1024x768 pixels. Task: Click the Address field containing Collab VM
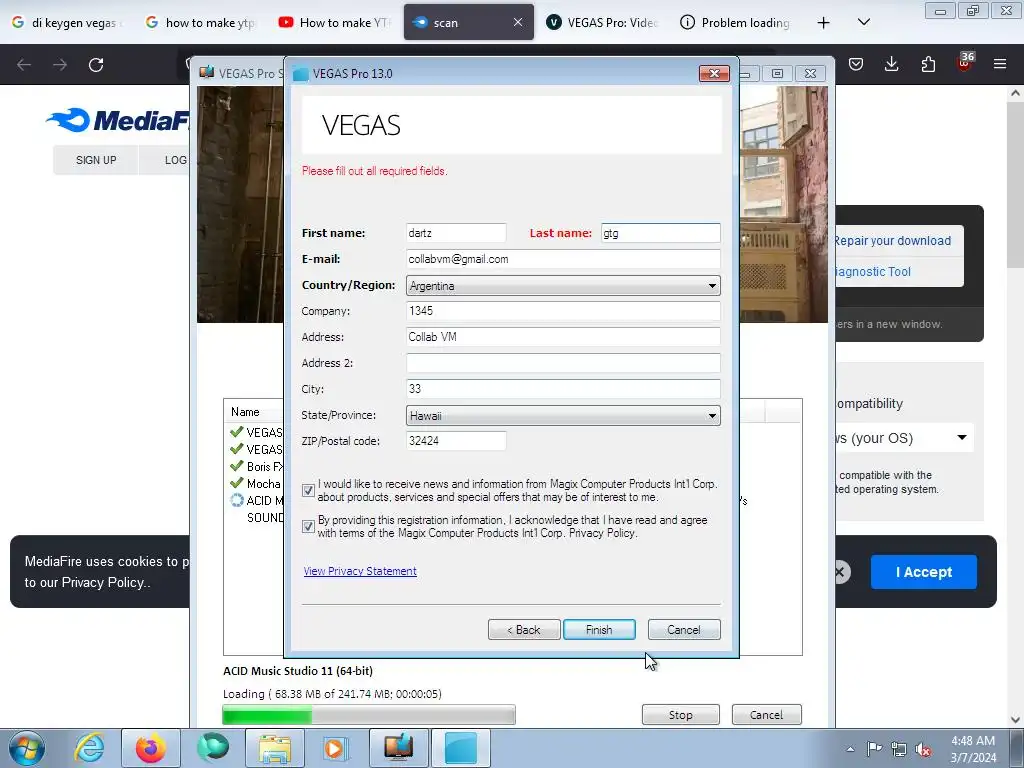point(563,337)
